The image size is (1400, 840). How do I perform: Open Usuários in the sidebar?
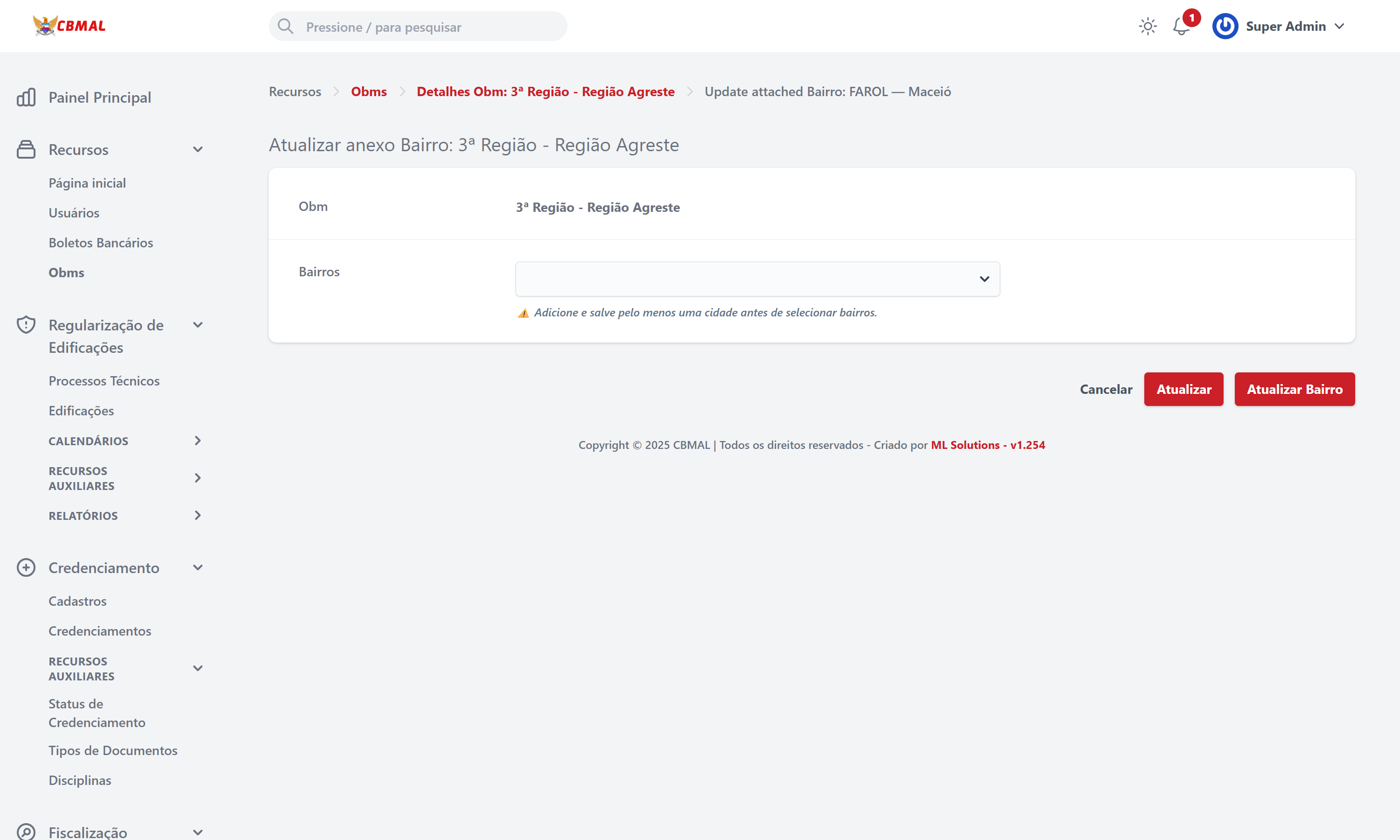click(x=74, y=213)
